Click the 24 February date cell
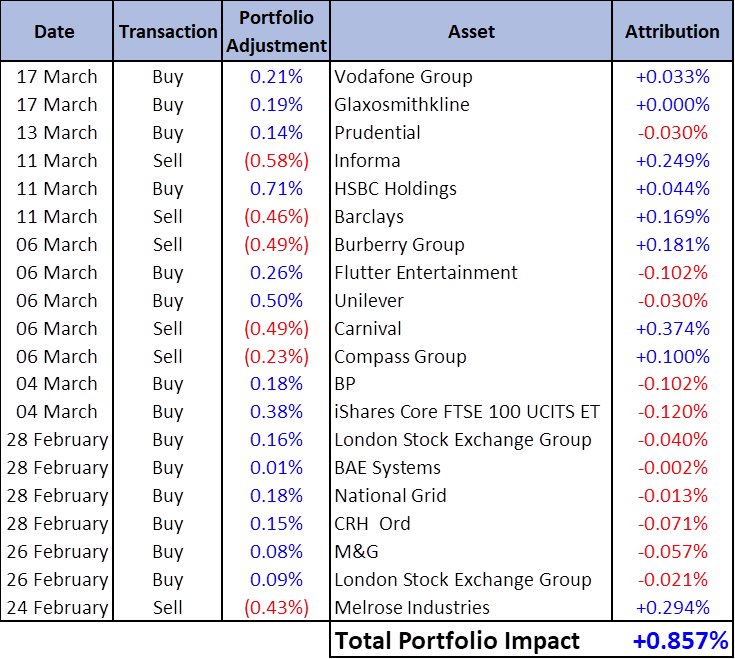 (57, 608)
